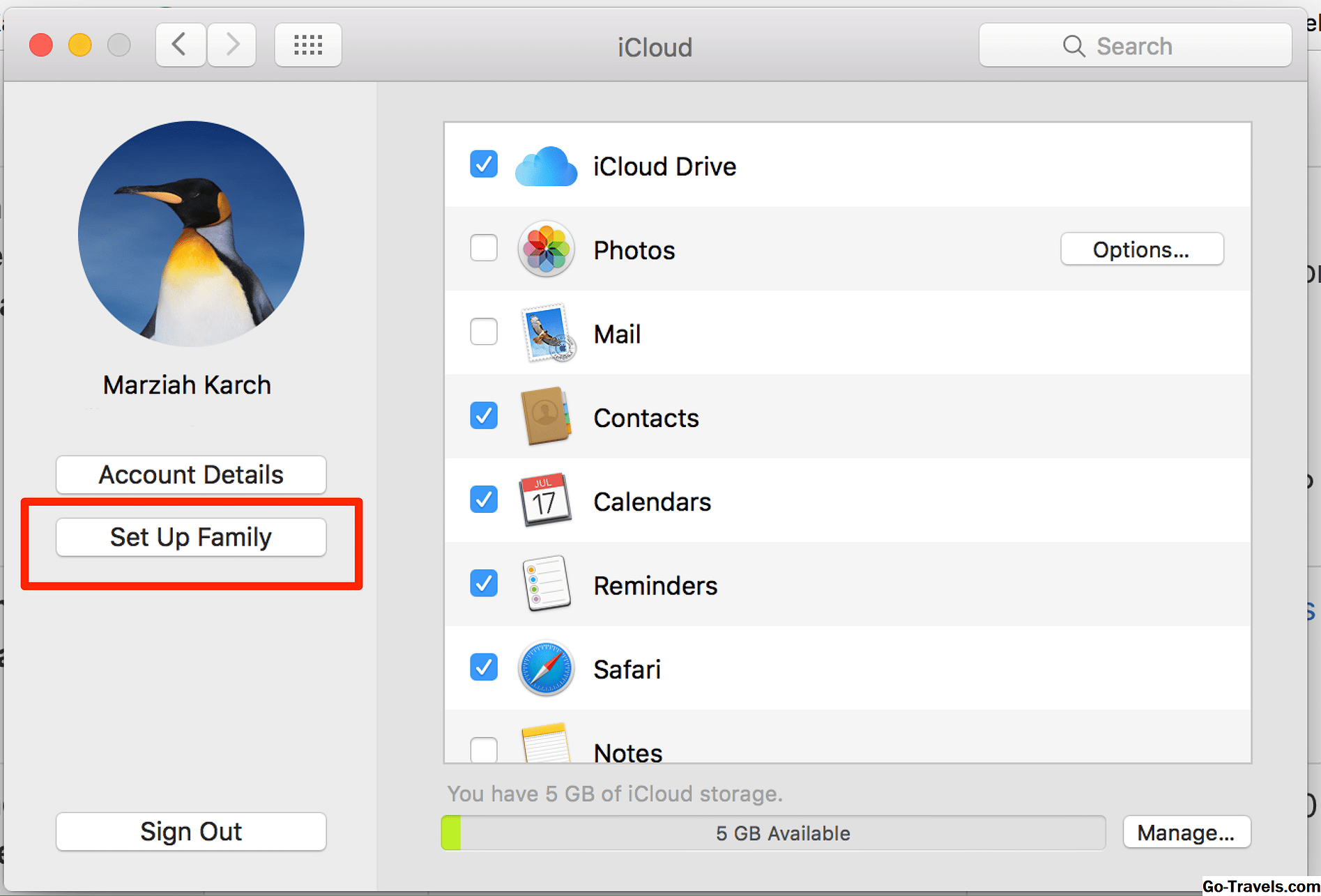
Task: Click the Mail stamp icon
Action: coord(547,333)
